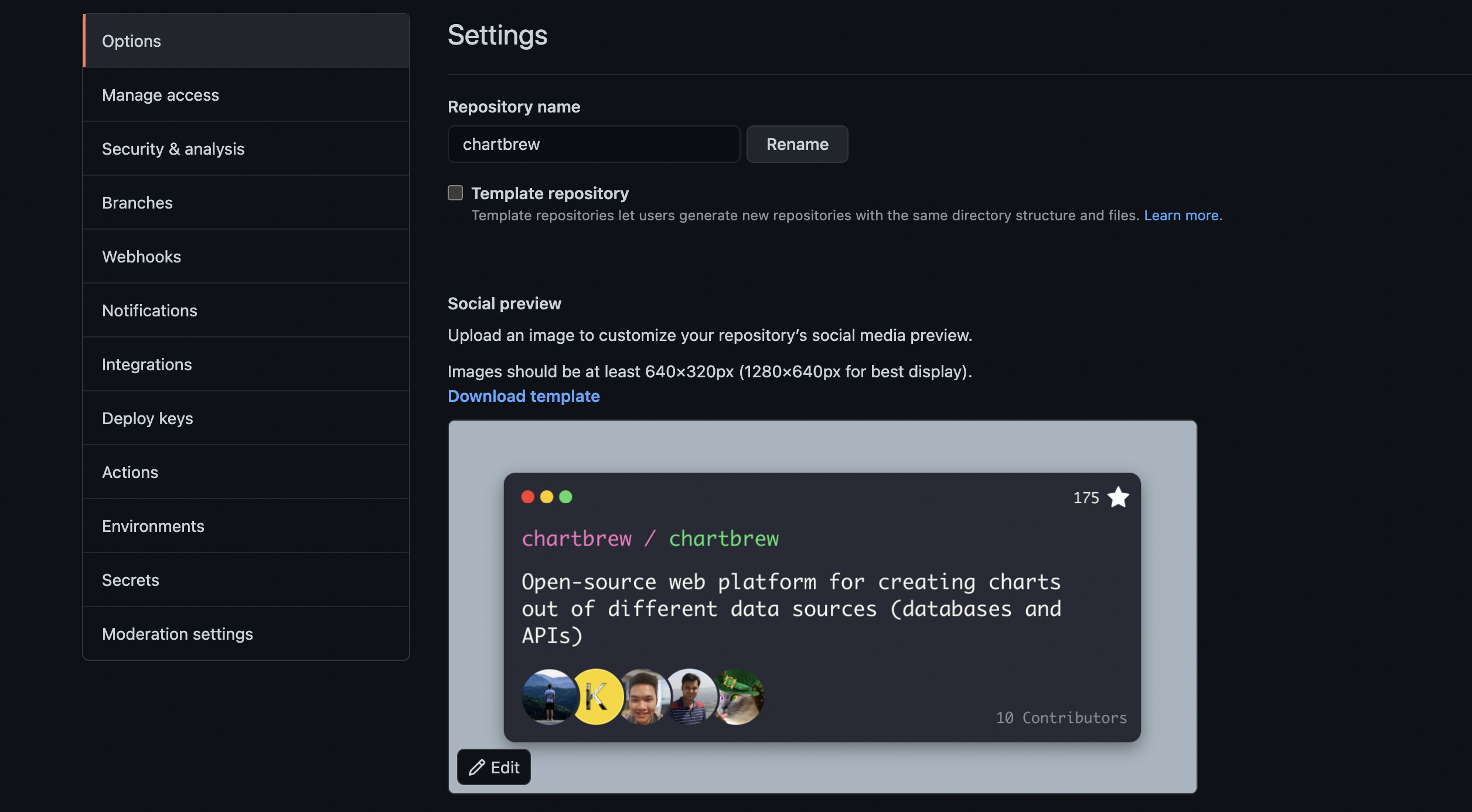The image size is (1472, 812).
Task: Click the red dot in preview card
Action: [x=527, y=497]
